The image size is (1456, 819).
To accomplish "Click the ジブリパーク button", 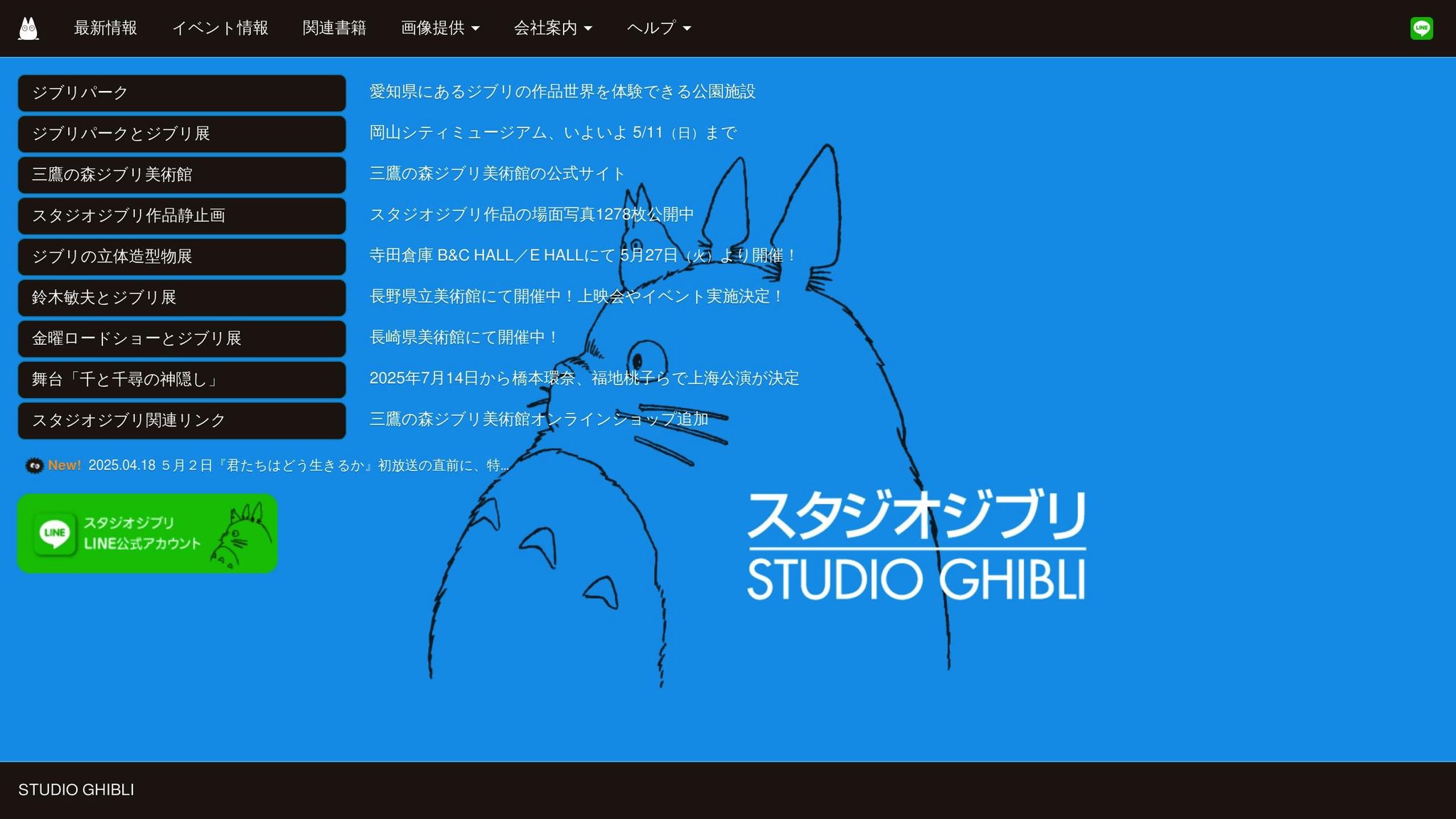I will click(182, 93).
